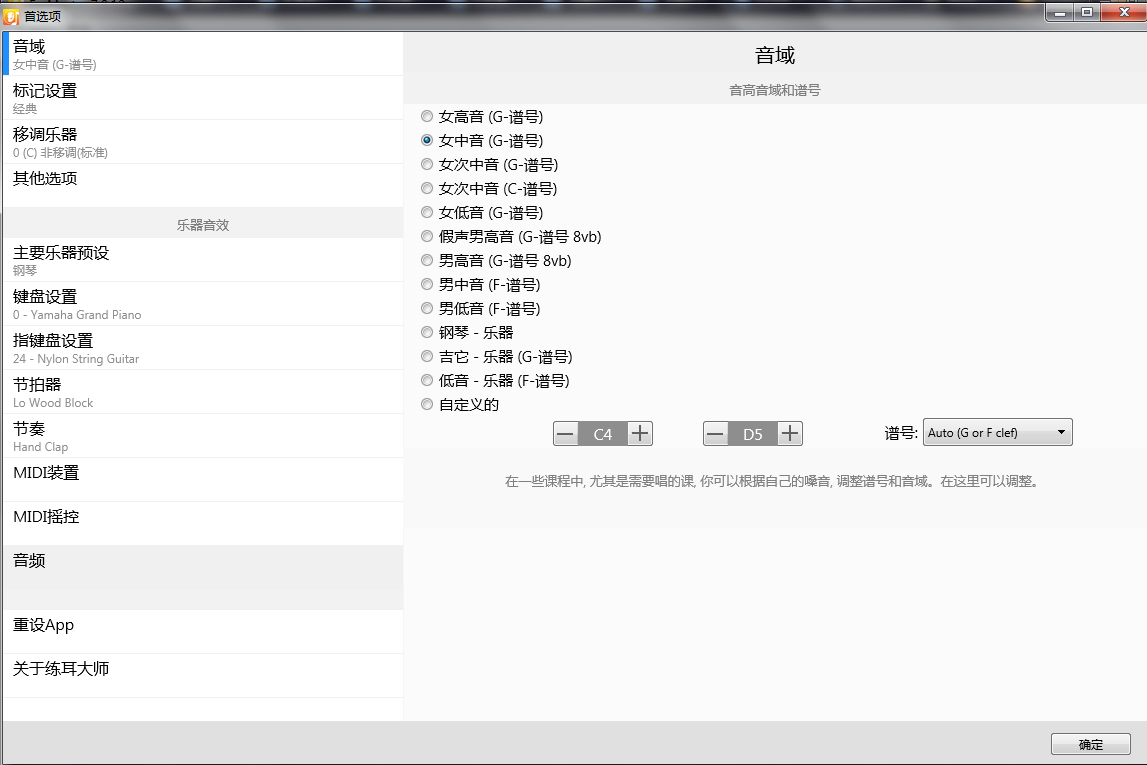Open the 谱号 clef dropdown
This screenshot has width=1147, height=765.
(997, 433)
